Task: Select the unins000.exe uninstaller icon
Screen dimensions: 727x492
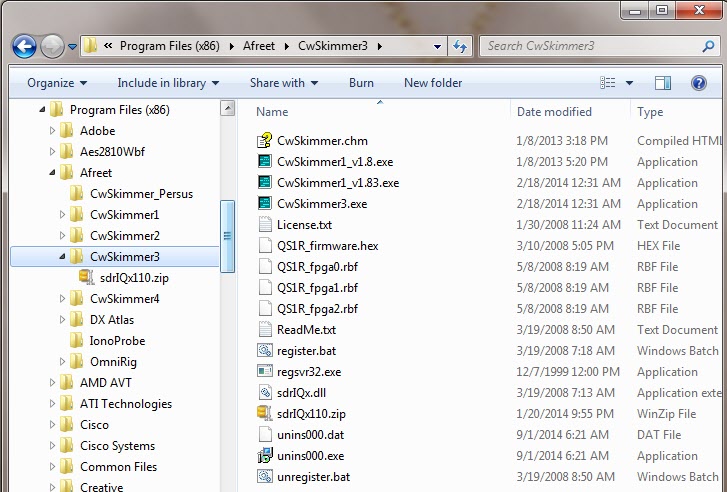Action: pos(265,455)
